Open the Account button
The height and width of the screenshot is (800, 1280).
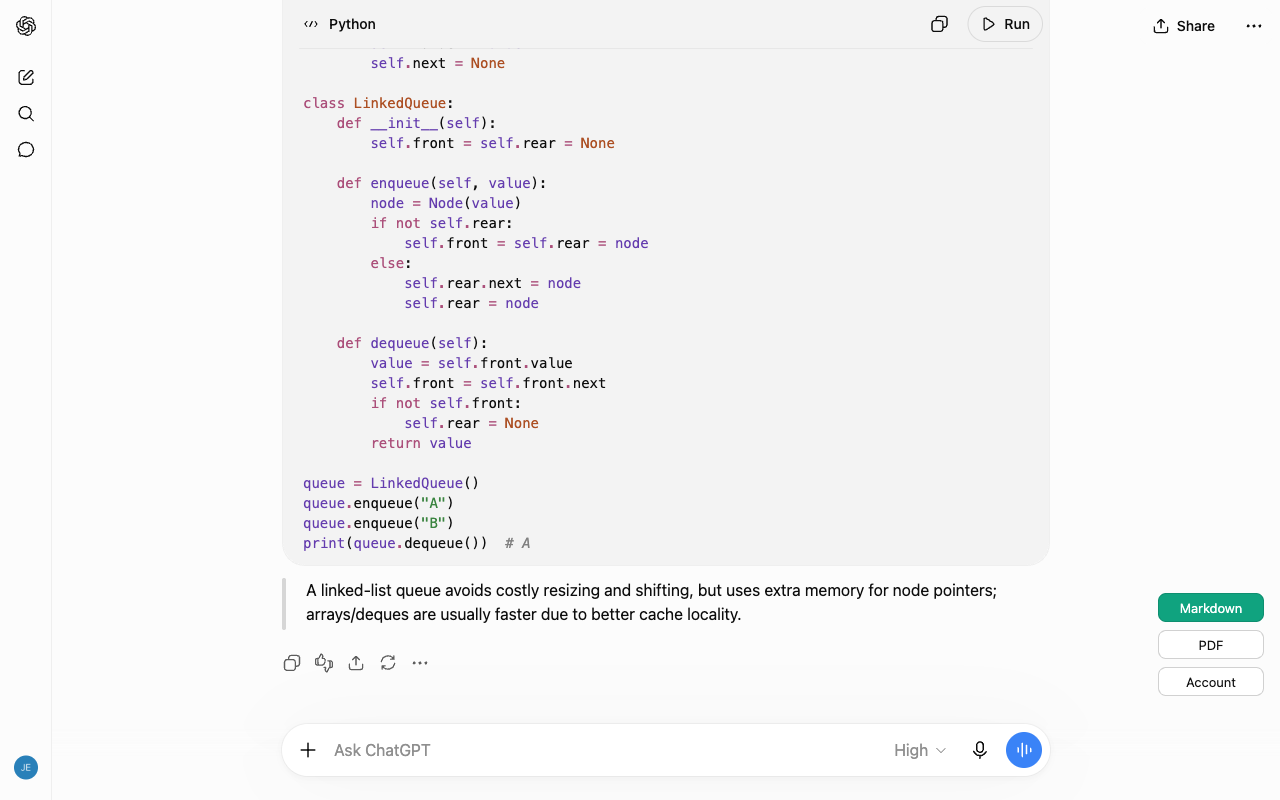[x=1211, y=682]
